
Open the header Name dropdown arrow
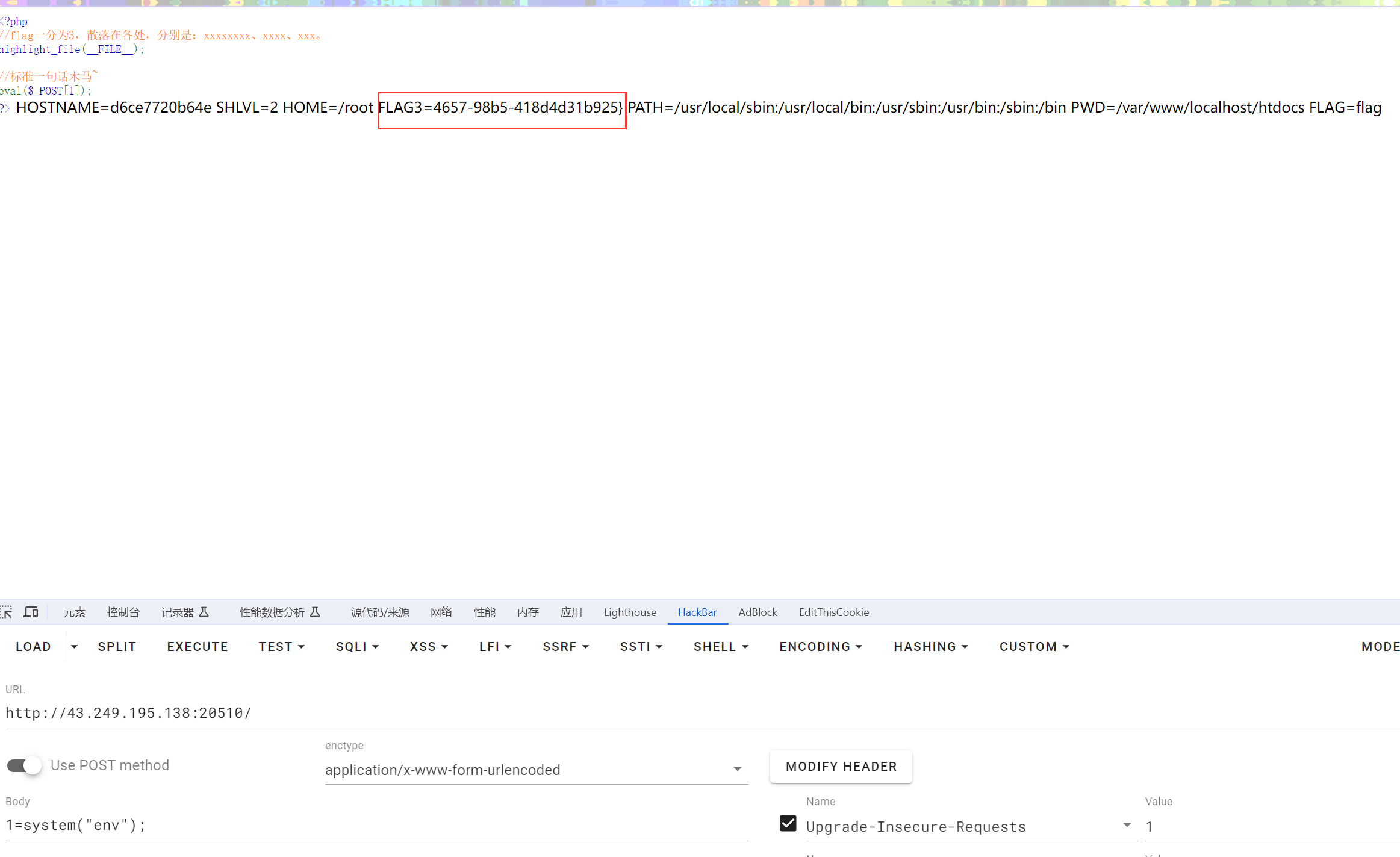click(x=1127, y=825)
